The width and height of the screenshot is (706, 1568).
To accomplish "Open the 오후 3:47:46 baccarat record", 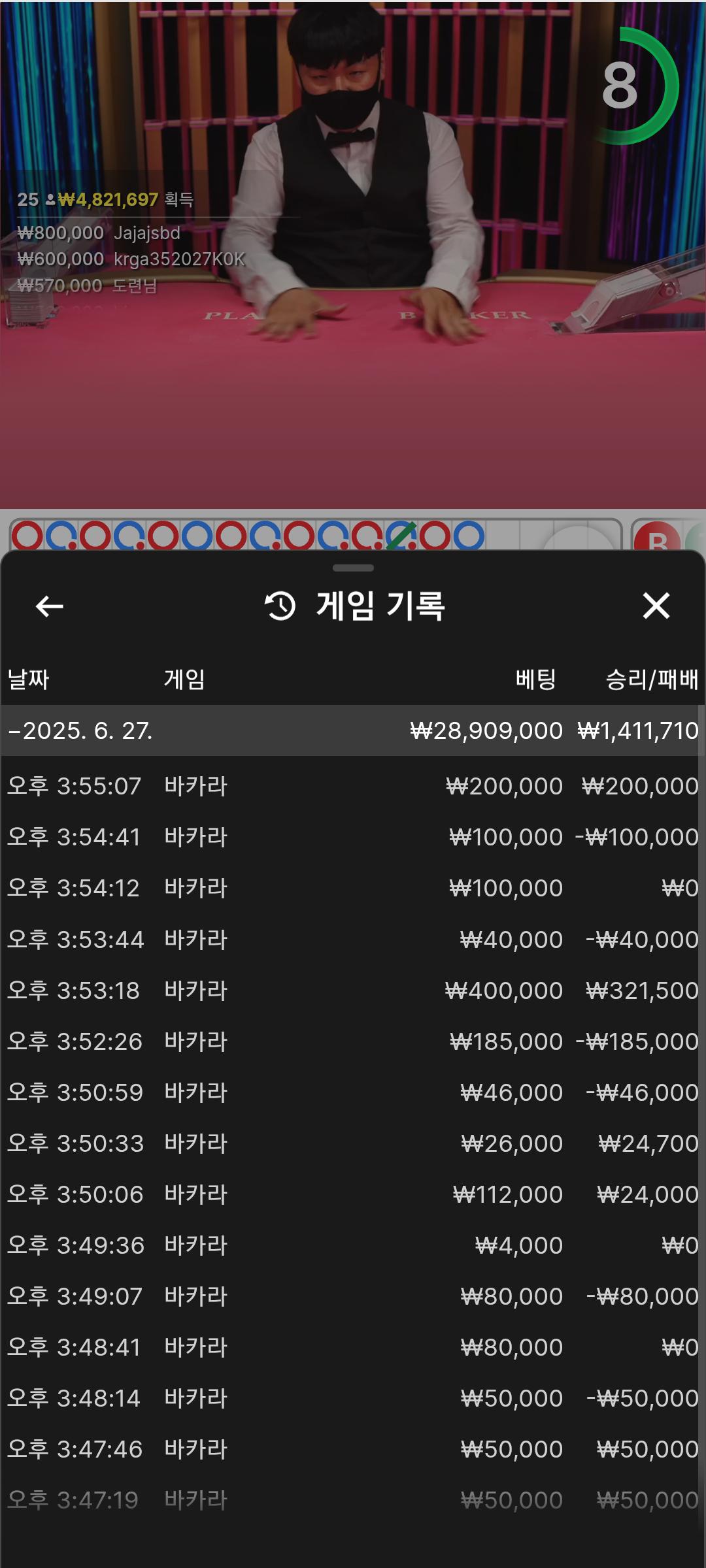I will (353, 1449).
